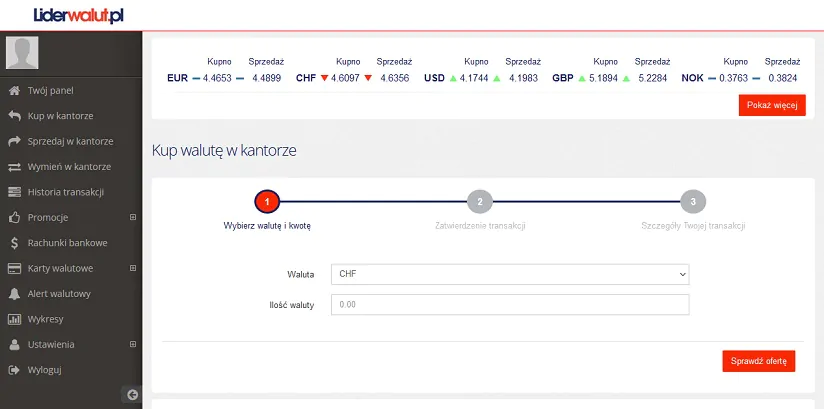Click the user avatar thumbnail
Screen dimensions: 824x409
[23, 52]
